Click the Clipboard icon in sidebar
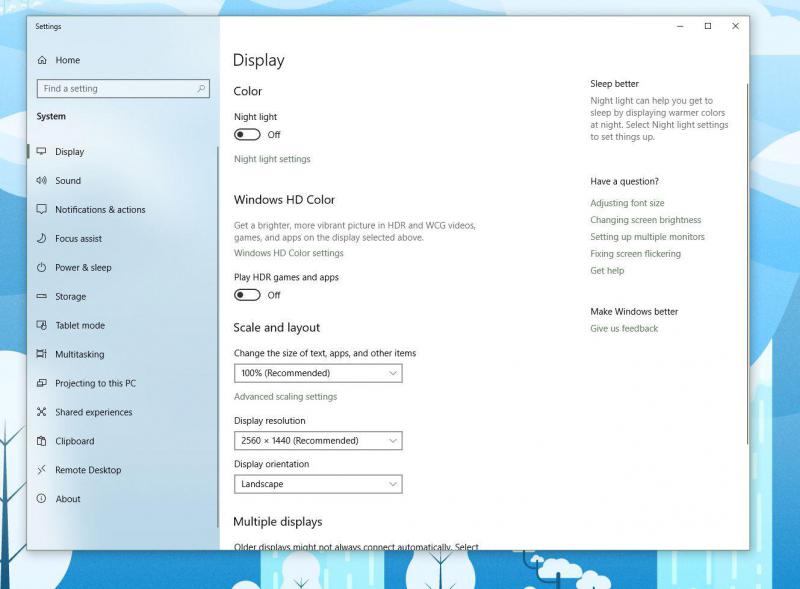 tap(42, 441)
